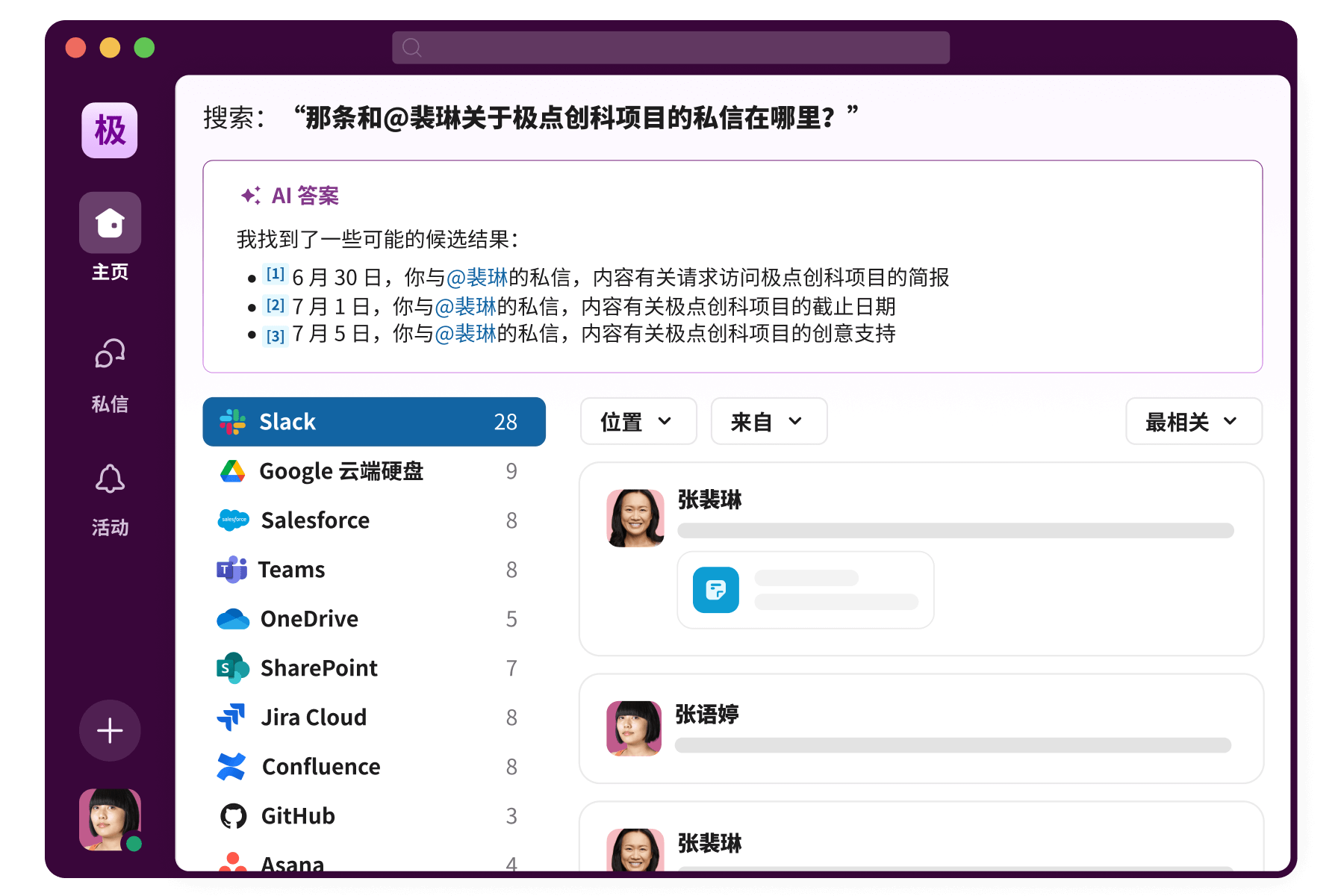Click the 28 result count beside Slack
This screenshot has height=896, width=1344.
(x=505, y=422)
